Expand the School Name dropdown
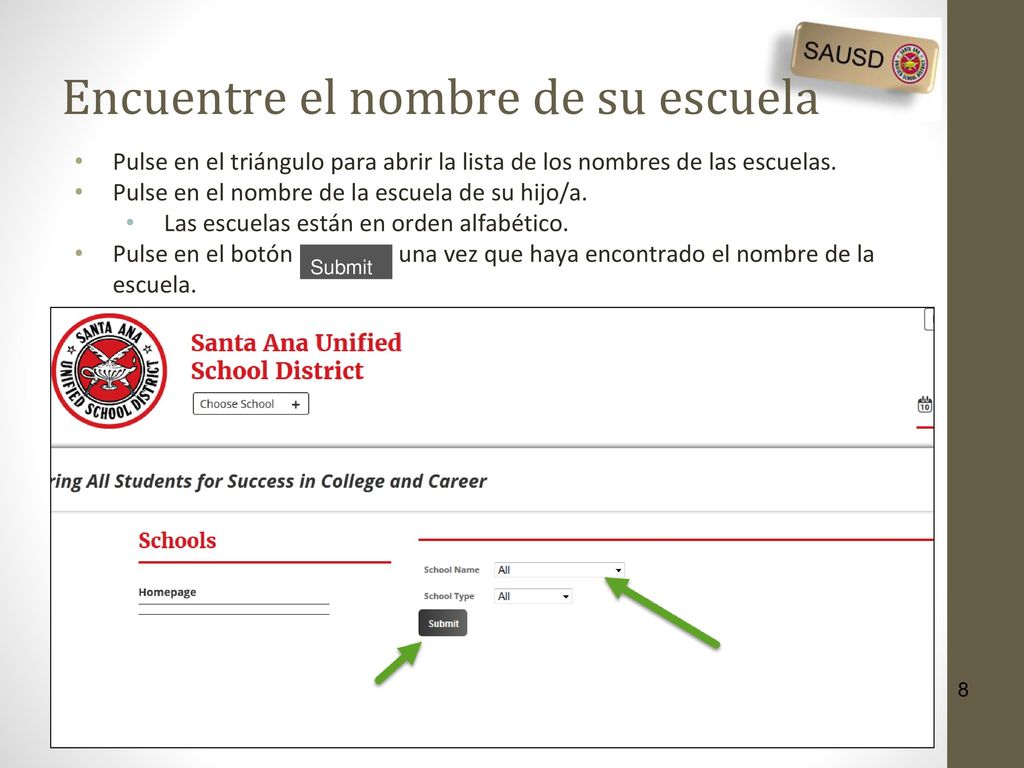Viewport: 1024px width, 768px height. 560,569
